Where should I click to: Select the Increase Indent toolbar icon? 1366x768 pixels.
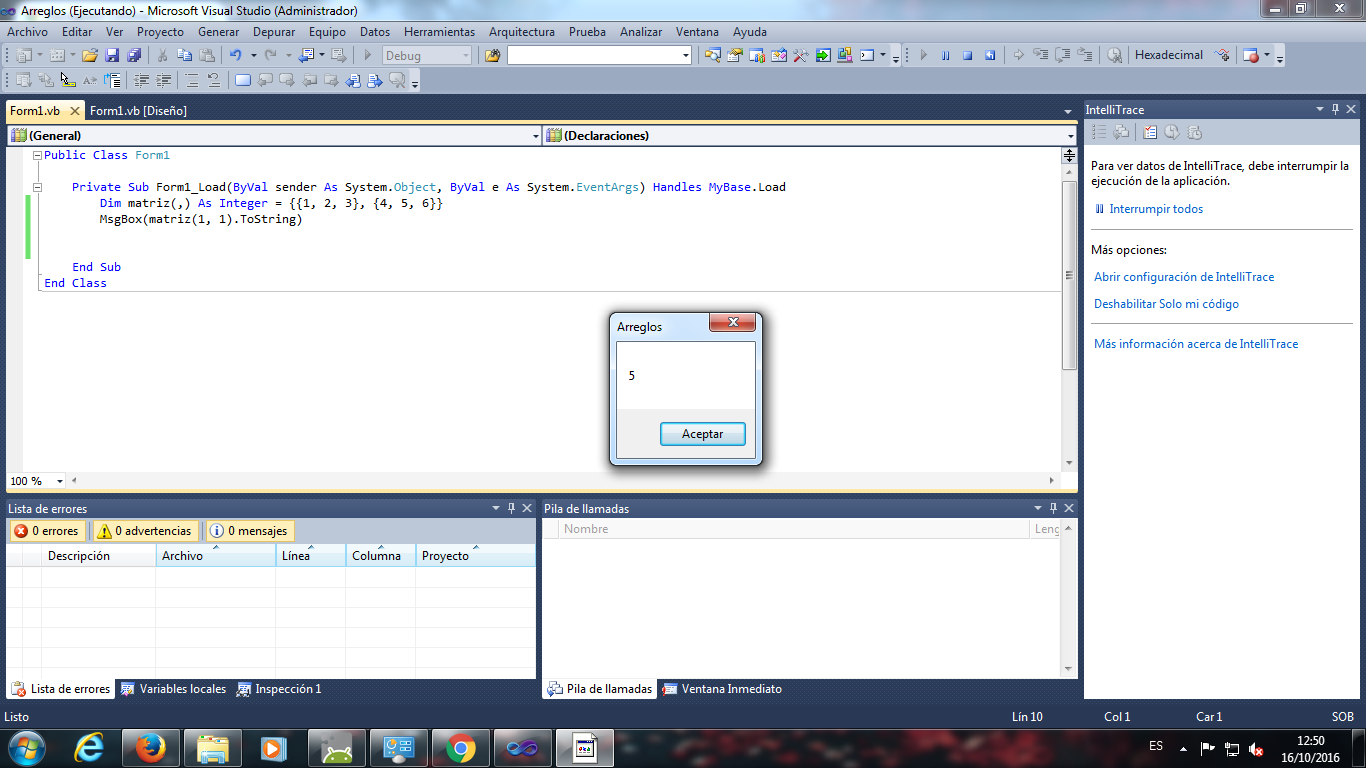(161, 79)
